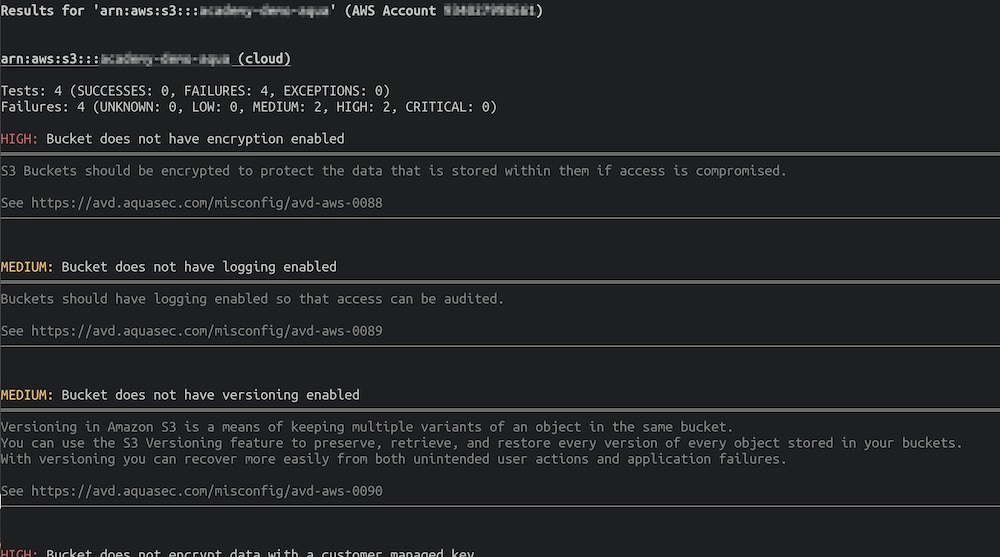The width and height of the screenshot is (1000, 557).
Task: Select 'Bucket does not have logging enabled' title
Action: pyautogui.click(x=199, y=267)
